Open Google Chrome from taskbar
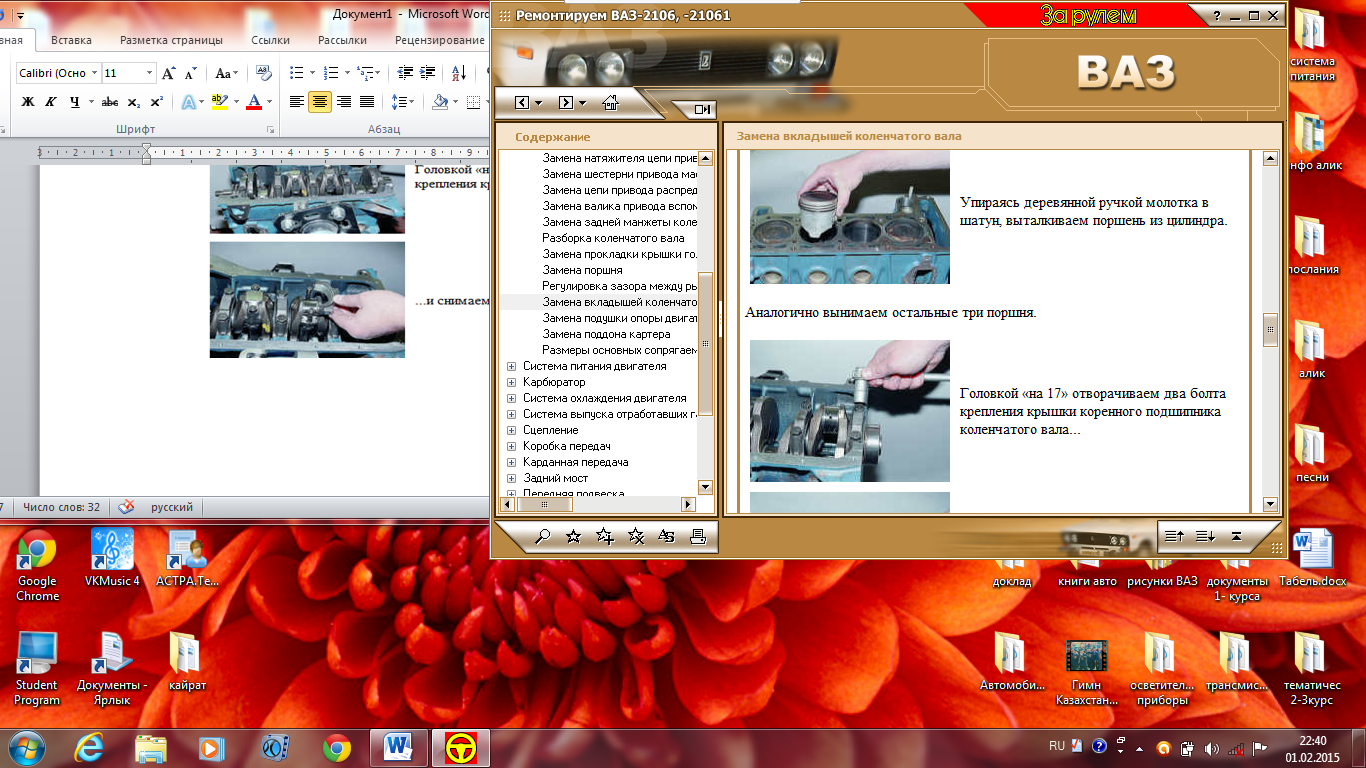The width and height of the screenshot is (1366, 768). pos(337,747)
